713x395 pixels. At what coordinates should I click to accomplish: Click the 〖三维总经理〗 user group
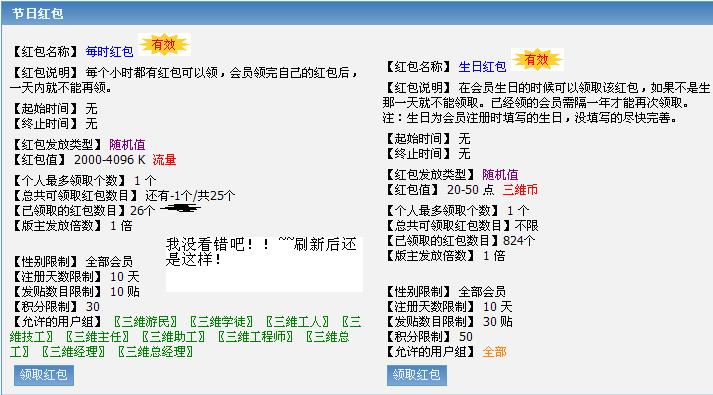(x=156, y=352)
